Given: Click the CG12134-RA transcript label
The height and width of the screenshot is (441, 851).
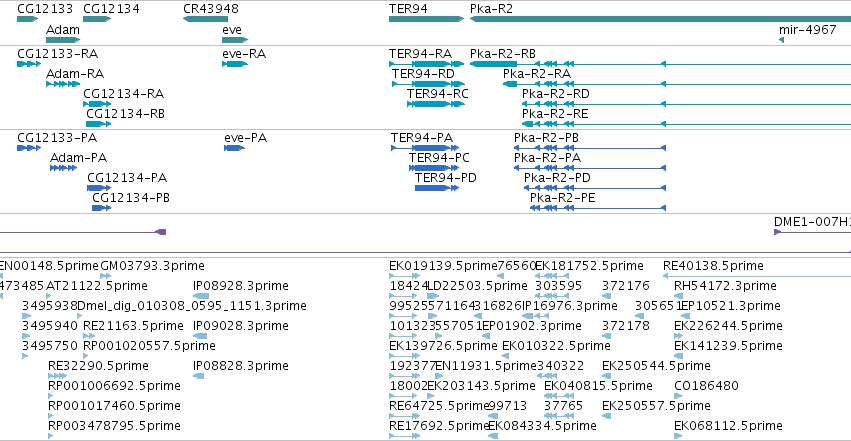Looking at the screenshot, I should click(x=124, y=94).
